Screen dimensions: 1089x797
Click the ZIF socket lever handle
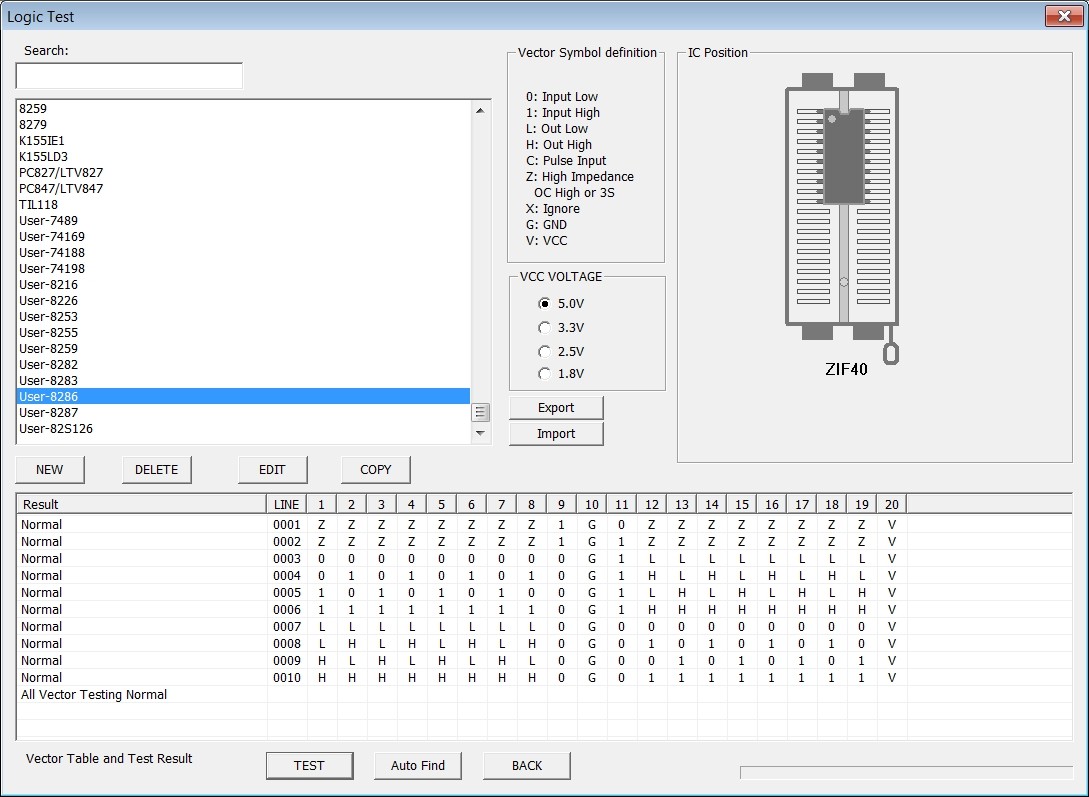pyautogui.click(x=890, y=350)
